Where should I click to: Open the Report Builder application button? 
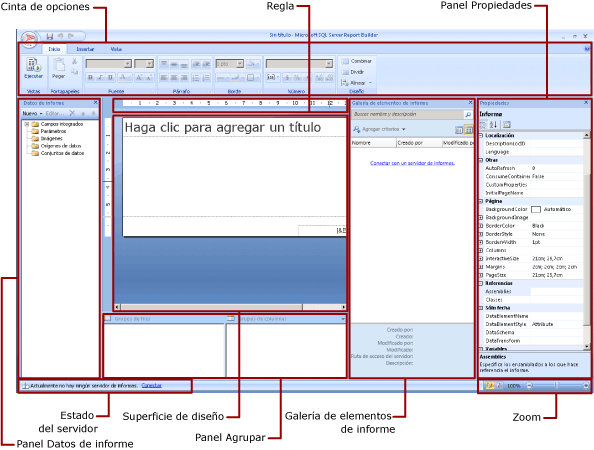coord(30,39)
